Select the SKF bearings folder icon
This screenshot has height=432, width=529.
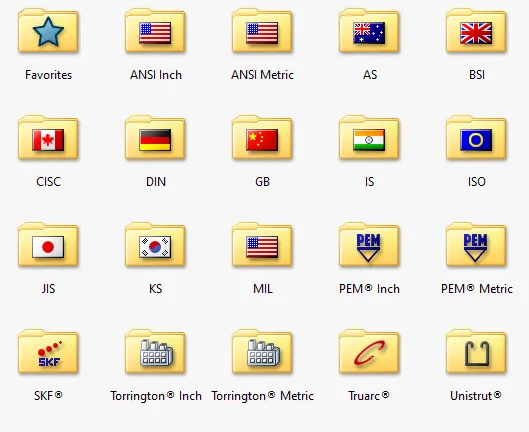(48, 352)
